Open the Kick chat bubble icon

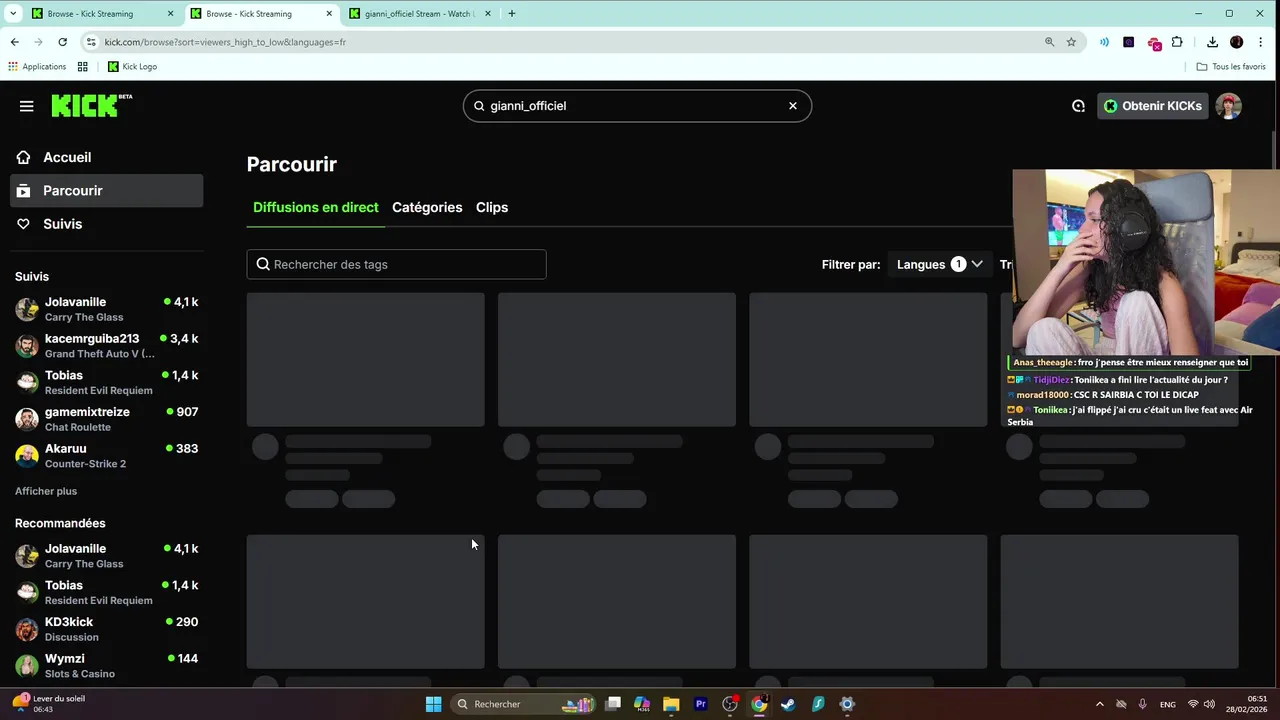click(1078, 106)
